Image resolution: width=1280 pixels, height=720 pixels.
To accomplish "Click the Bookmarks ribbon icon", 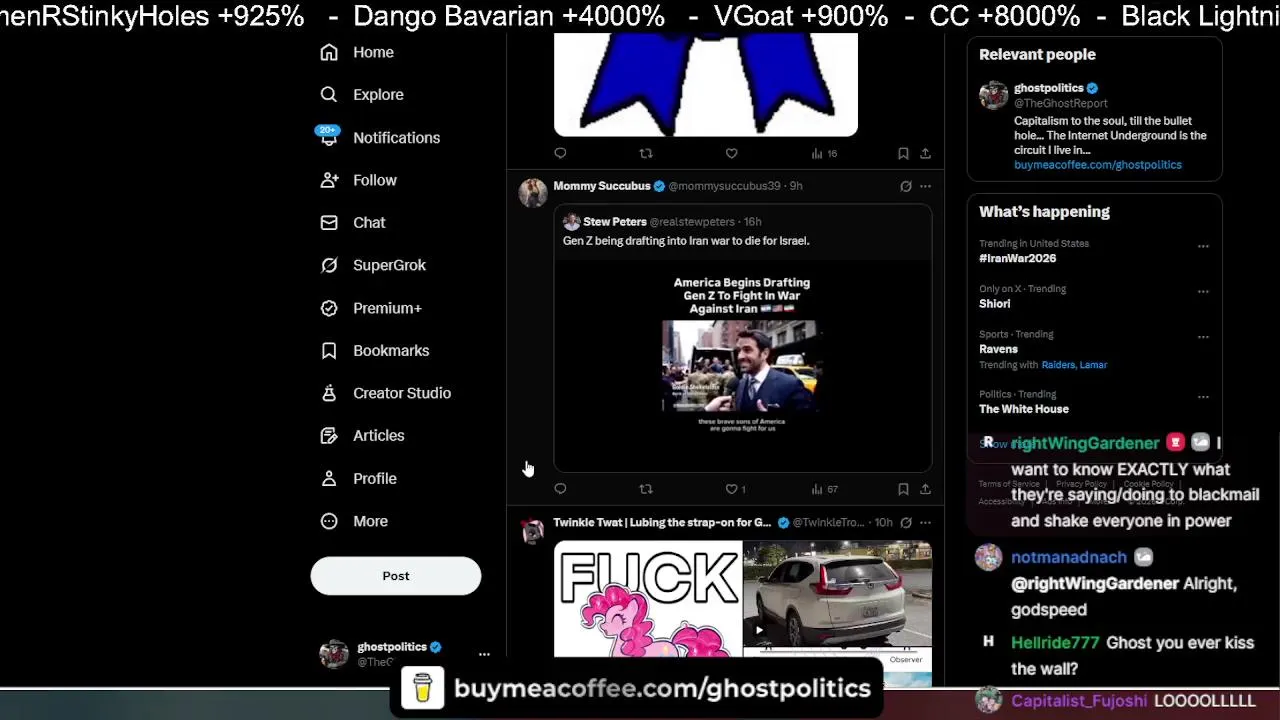I will click(329, 351).
